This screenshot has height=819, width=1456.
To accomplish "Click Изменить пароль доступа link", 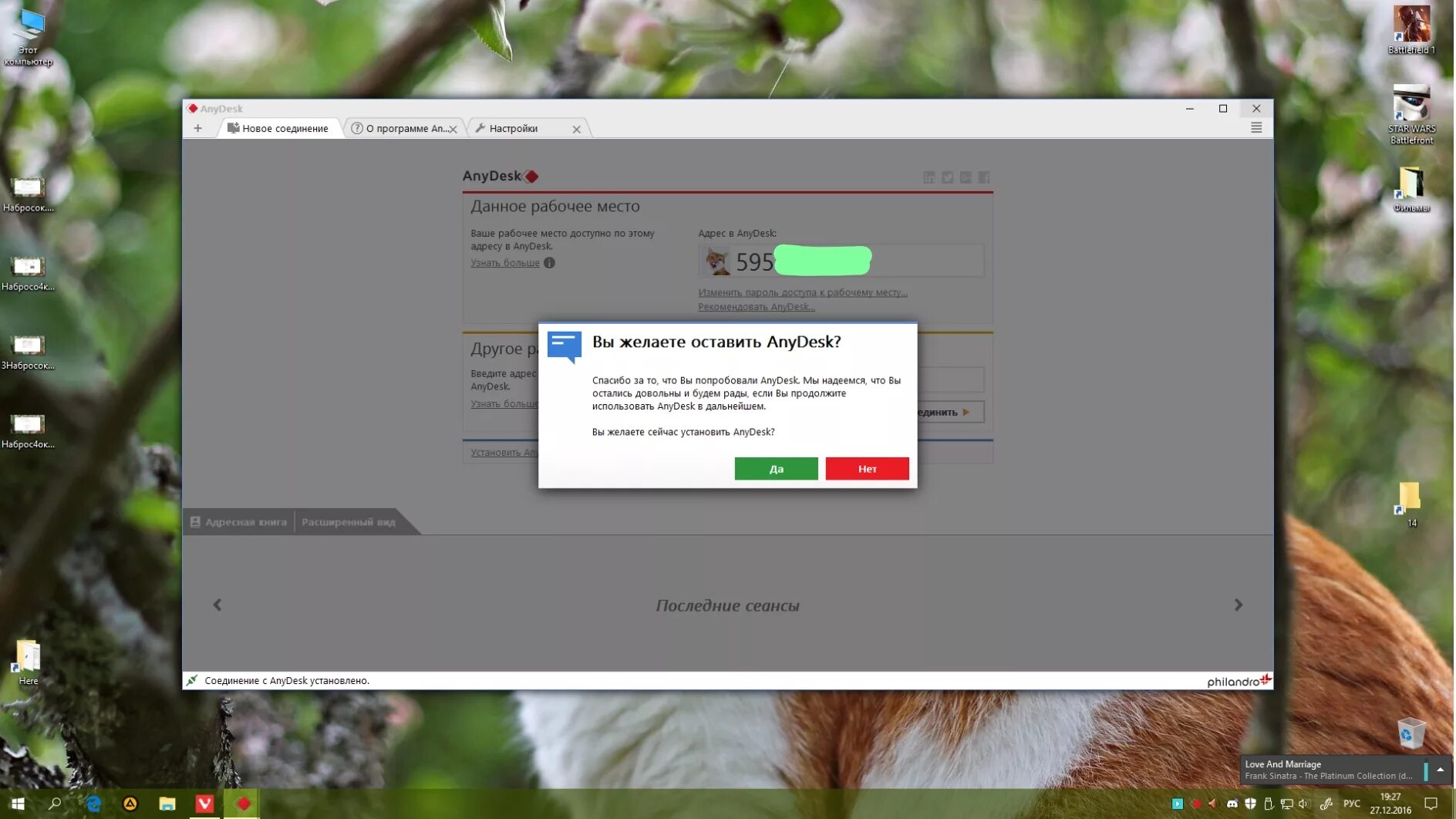I will tap(803, 292).
